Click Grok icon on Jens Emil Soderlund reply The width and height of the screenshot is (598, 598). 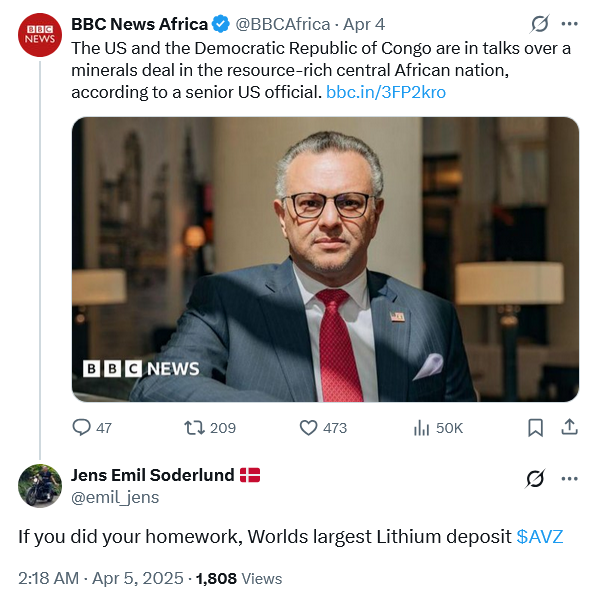coord(535,478)
